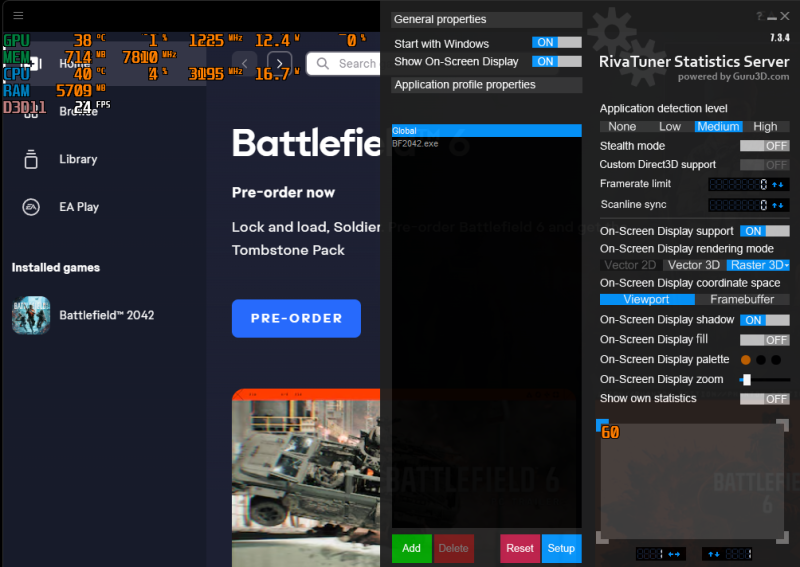The image size is (800, 567).
Task: Click the Library icon in sidebar
Action: point(31,159)
